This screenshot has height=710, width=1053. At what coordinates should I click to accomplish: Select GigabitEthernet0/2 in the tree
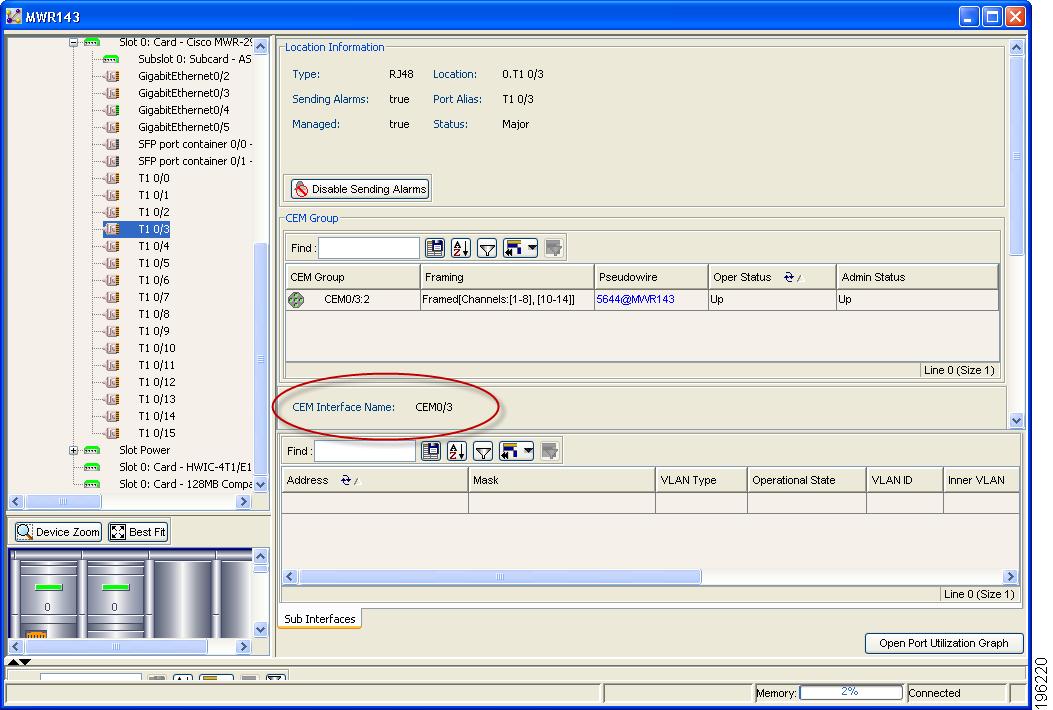(183, 76)
